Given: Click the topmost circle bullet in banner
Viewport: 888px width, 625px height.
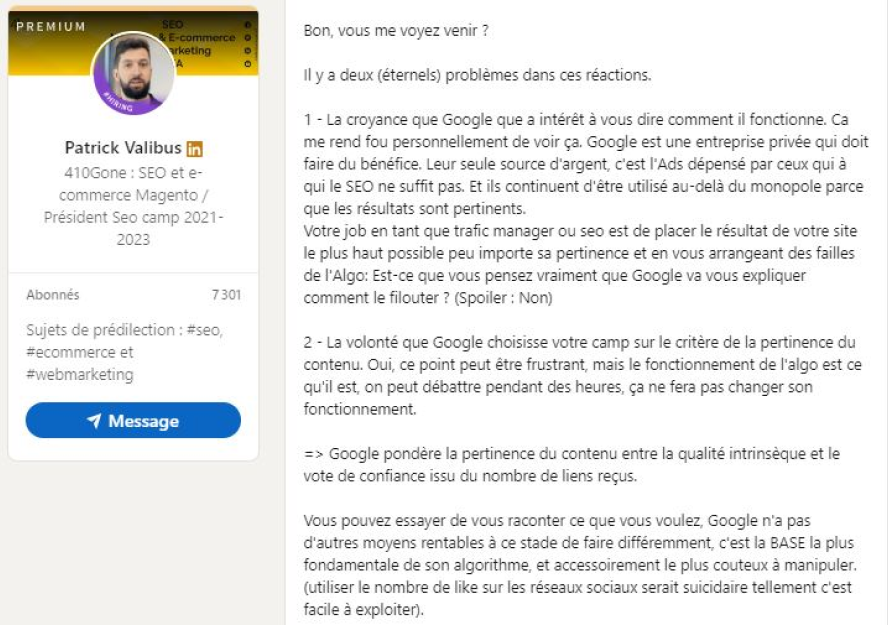Looking at the screenshot, I should tap(247, 25).
